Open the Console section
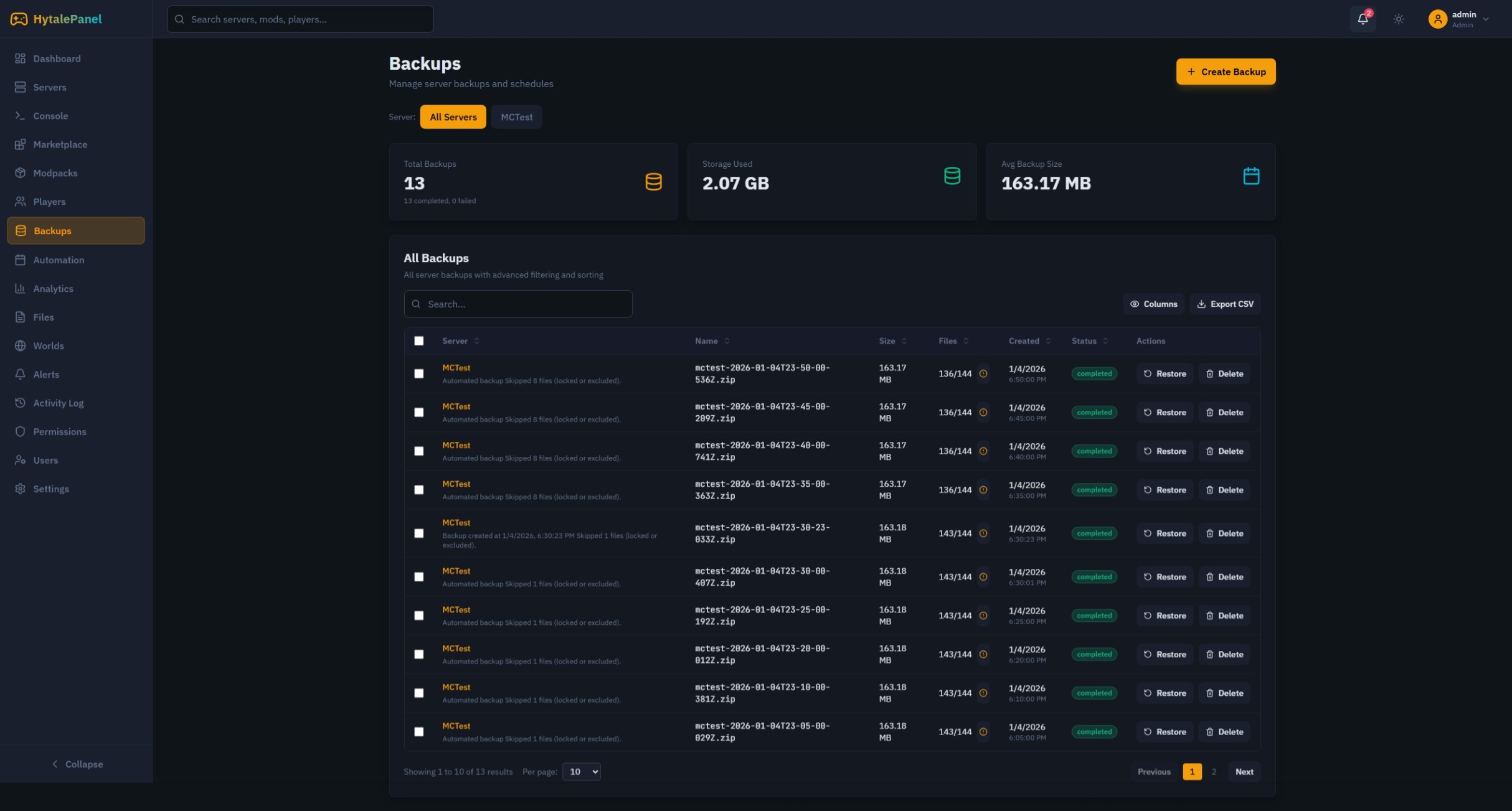Viewport: 1512px width, 811px height. (50, 116)
